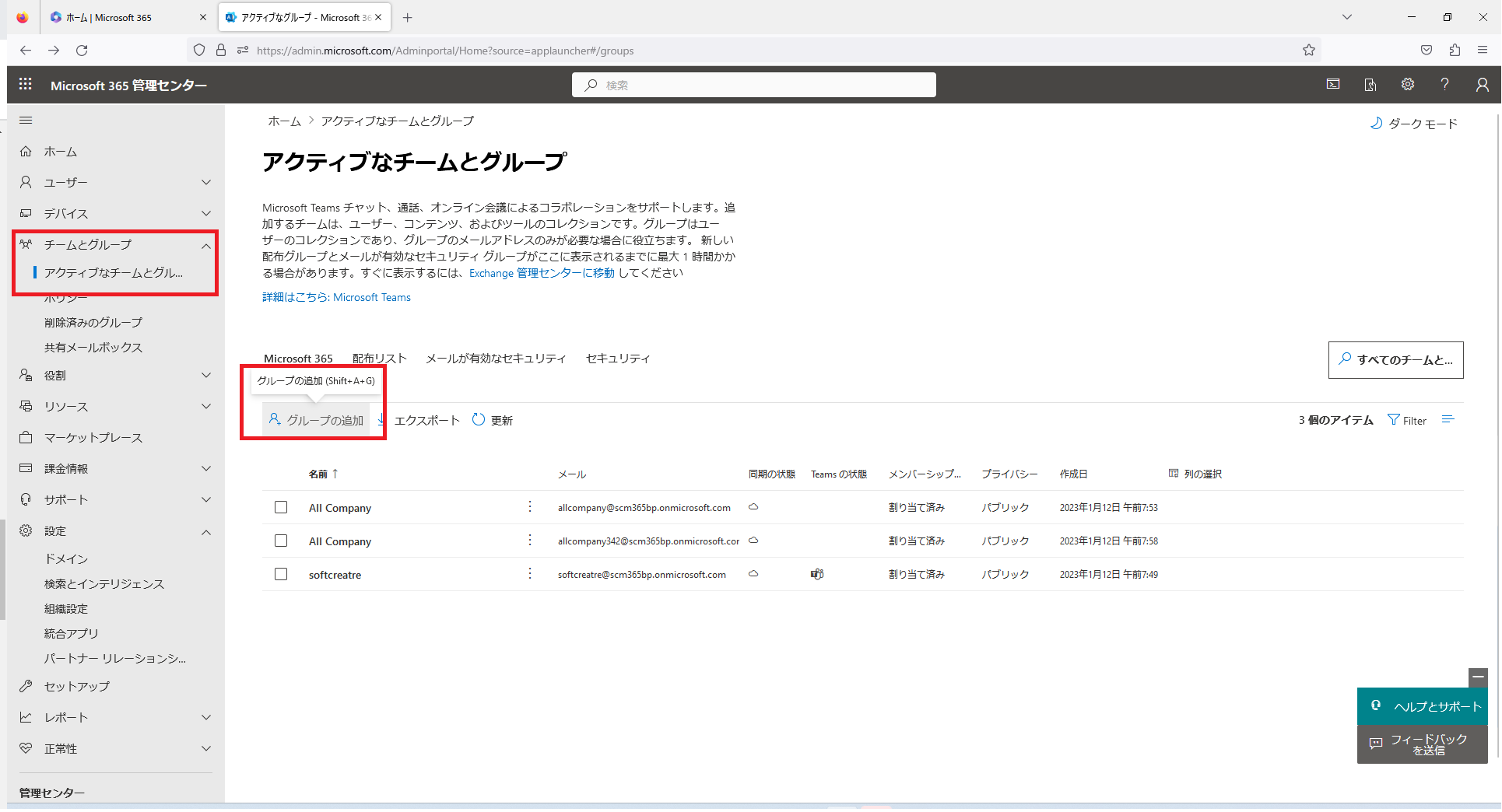The height and width of the screenshot is (812, 1502).
Task: Open more options for softcreatre row
Action: (530, 573)
